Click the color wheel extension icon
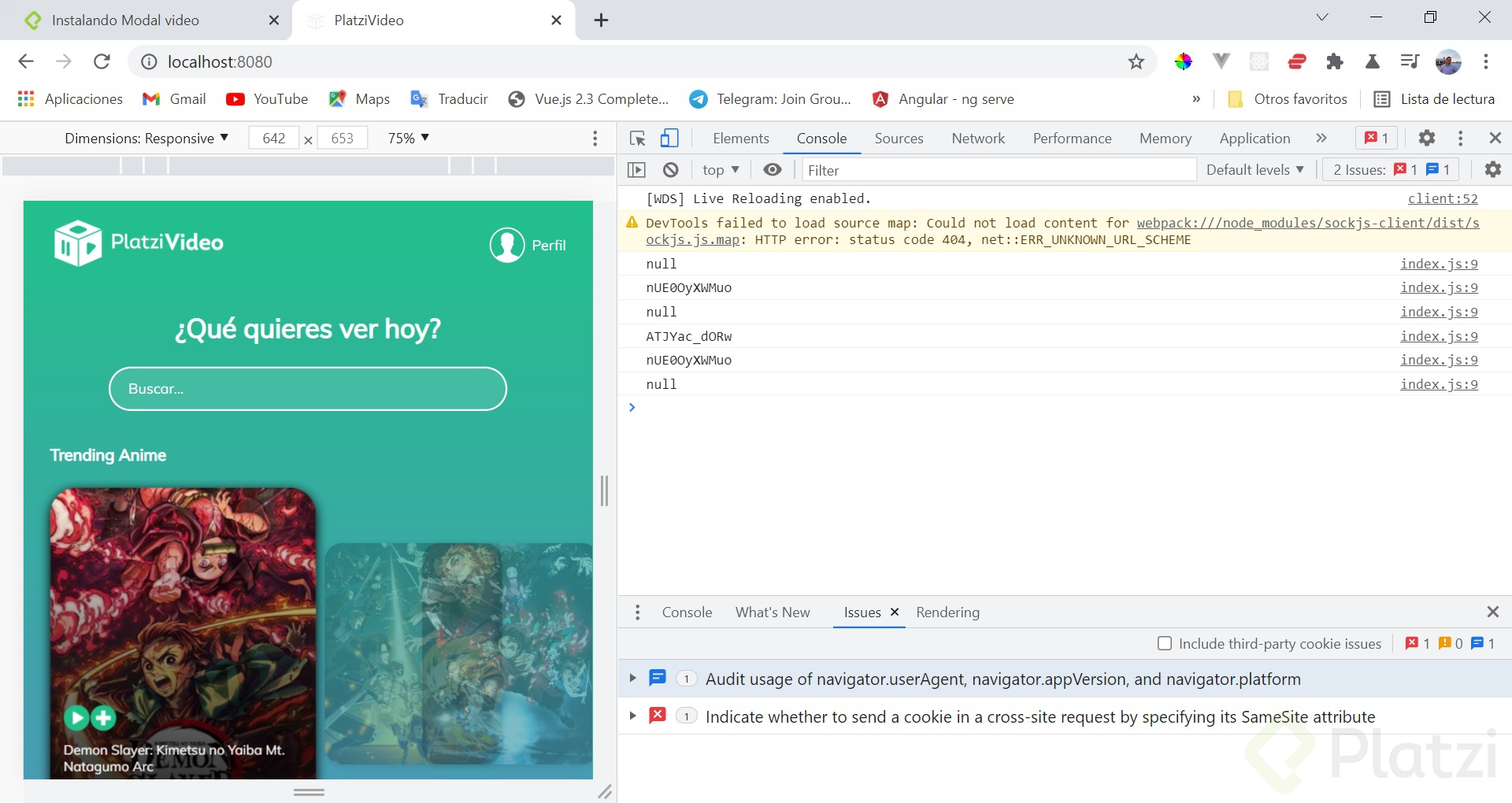 (1183, 61)
